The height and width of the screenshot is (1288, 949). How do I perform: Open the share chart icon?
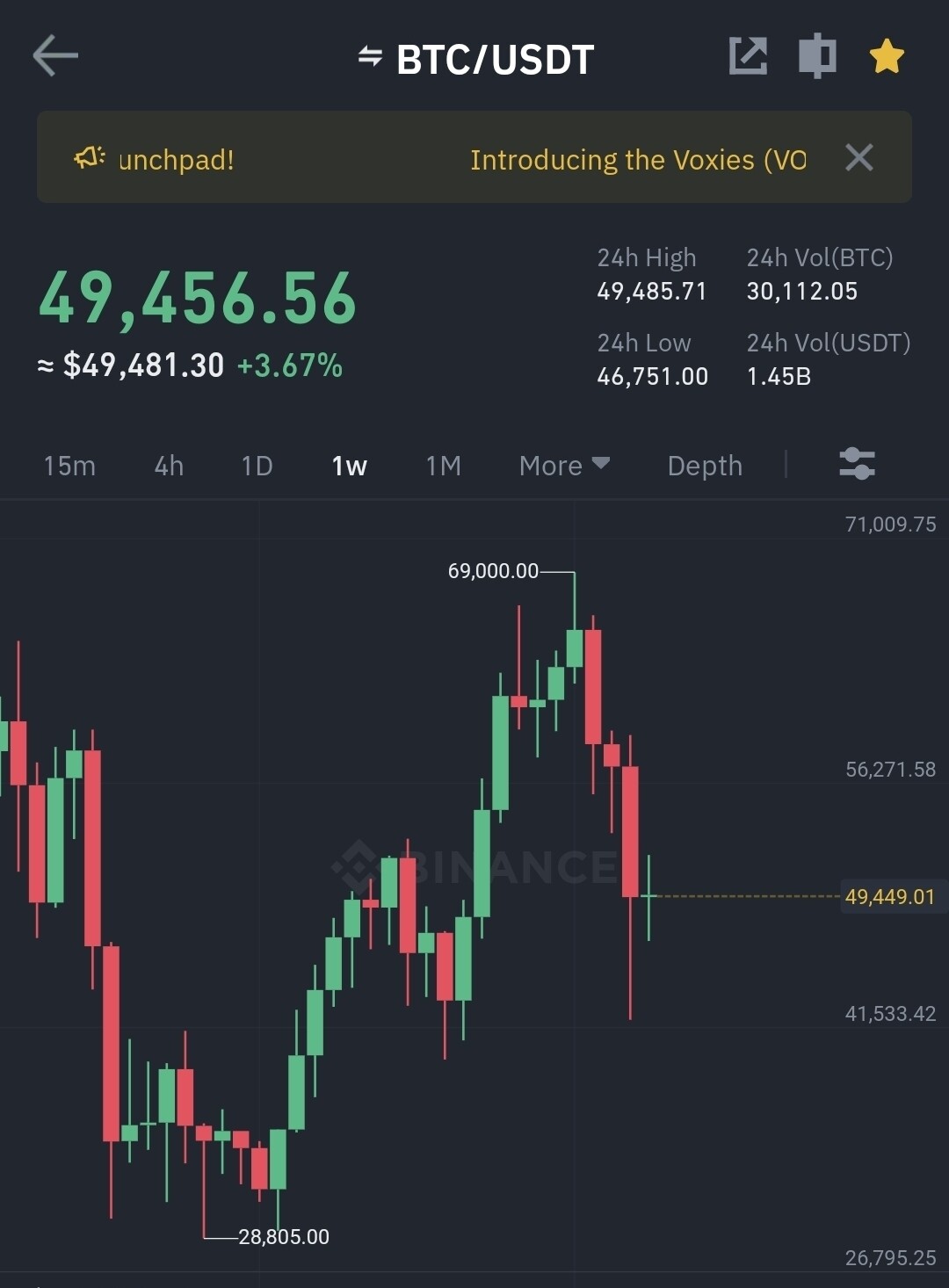748,57
